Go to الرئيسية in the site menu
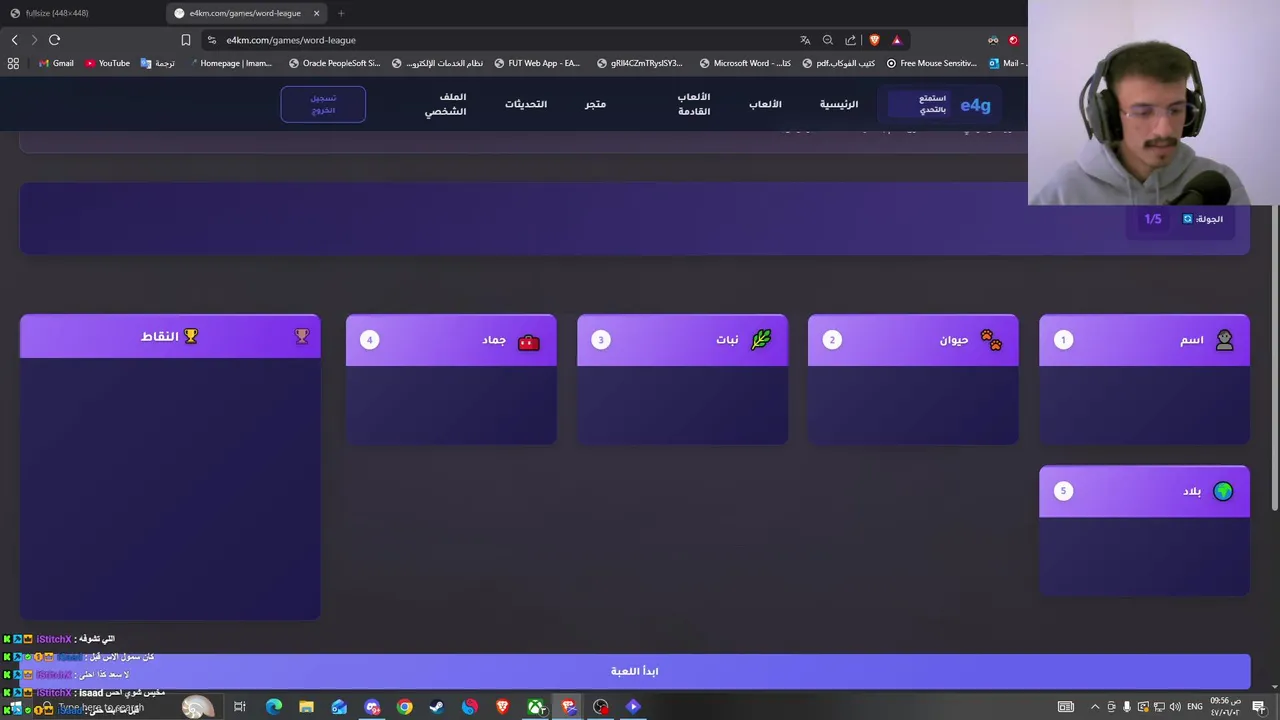Viewport: 1280px width, 720px height. [x=839, y=104]
